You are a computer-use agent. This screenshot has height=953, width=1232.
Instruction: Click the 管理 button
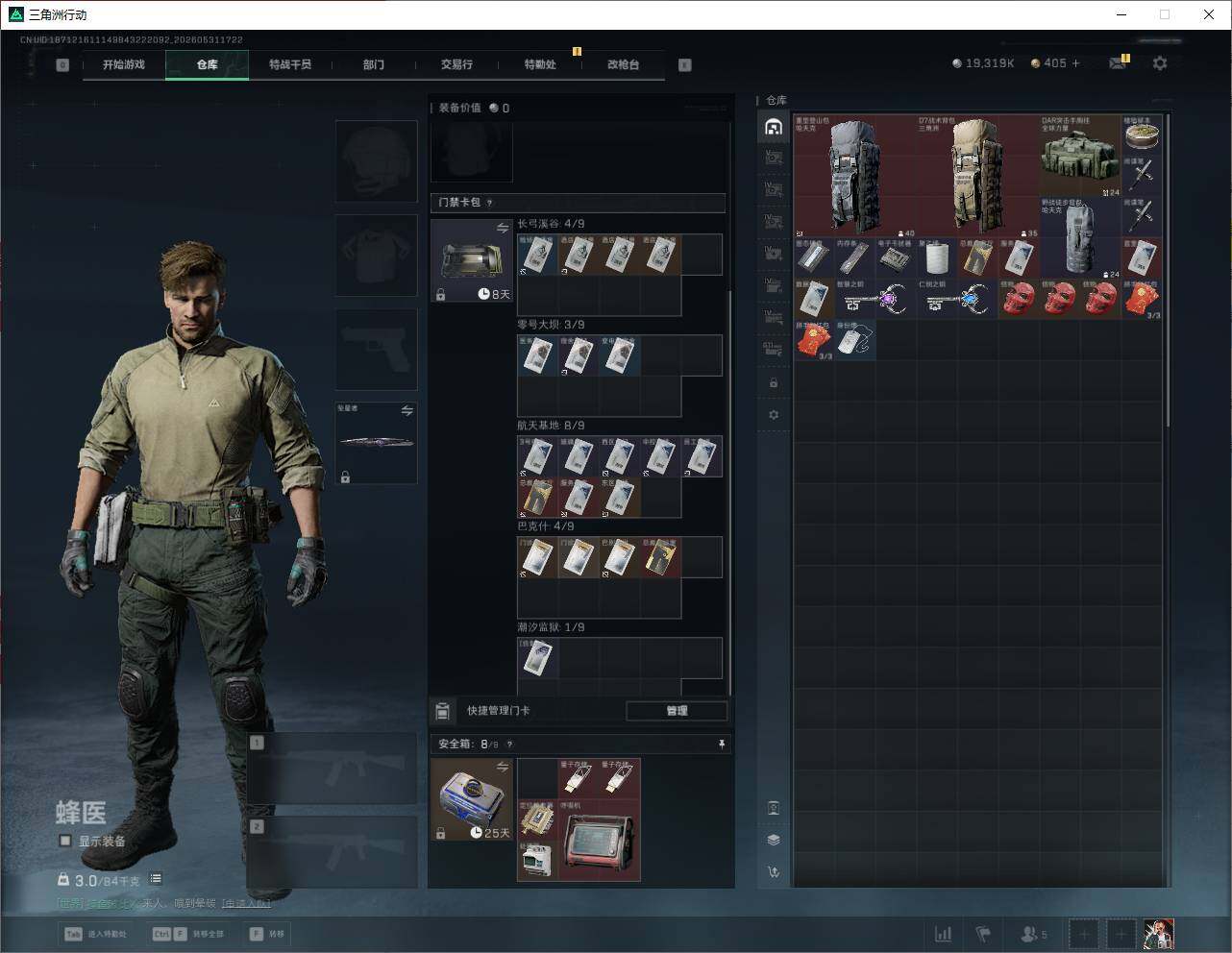[677, 711]
